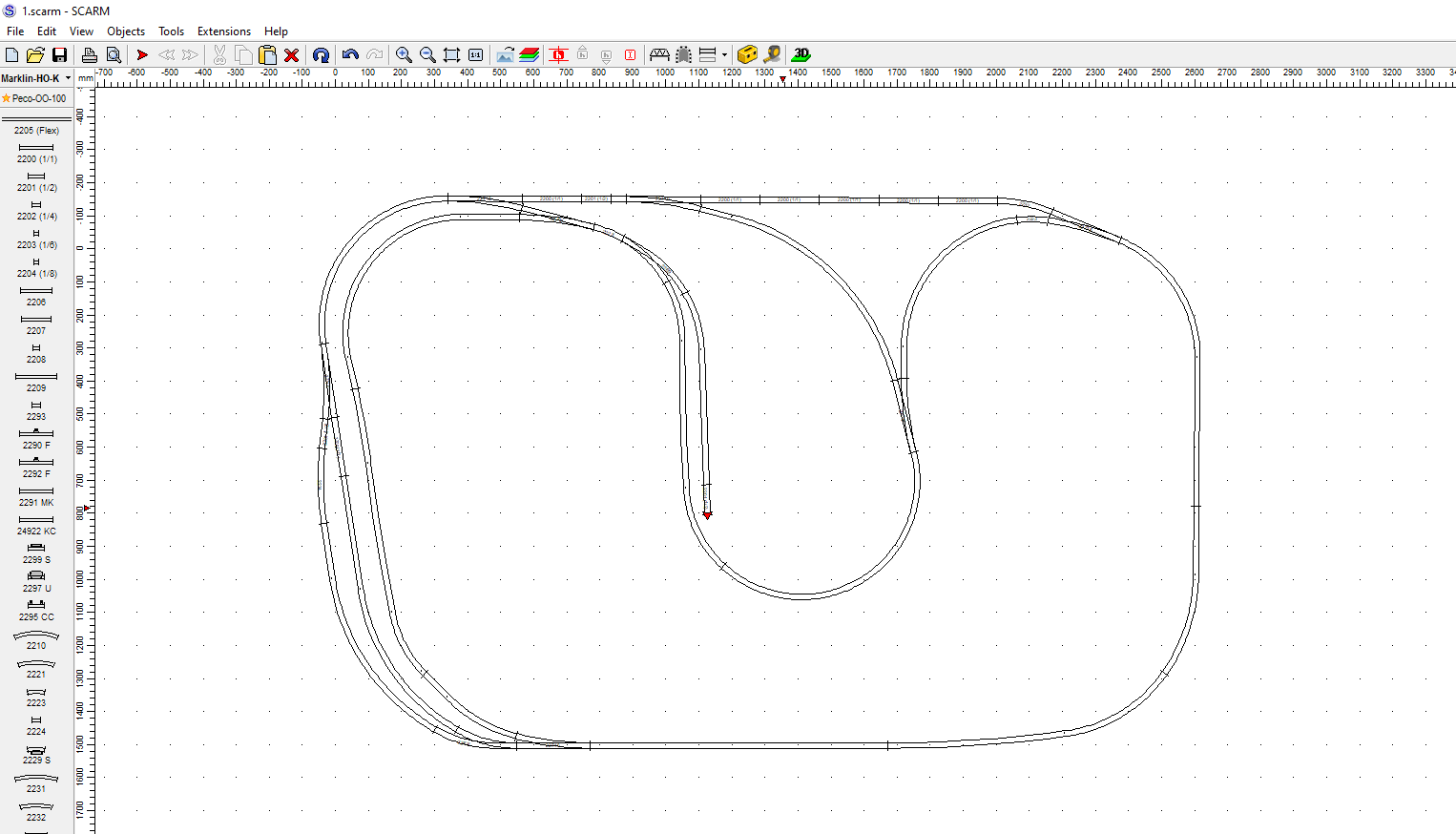Zoom out of the layout
Viewport: 1456px width, 834px height.
point(427,55)
